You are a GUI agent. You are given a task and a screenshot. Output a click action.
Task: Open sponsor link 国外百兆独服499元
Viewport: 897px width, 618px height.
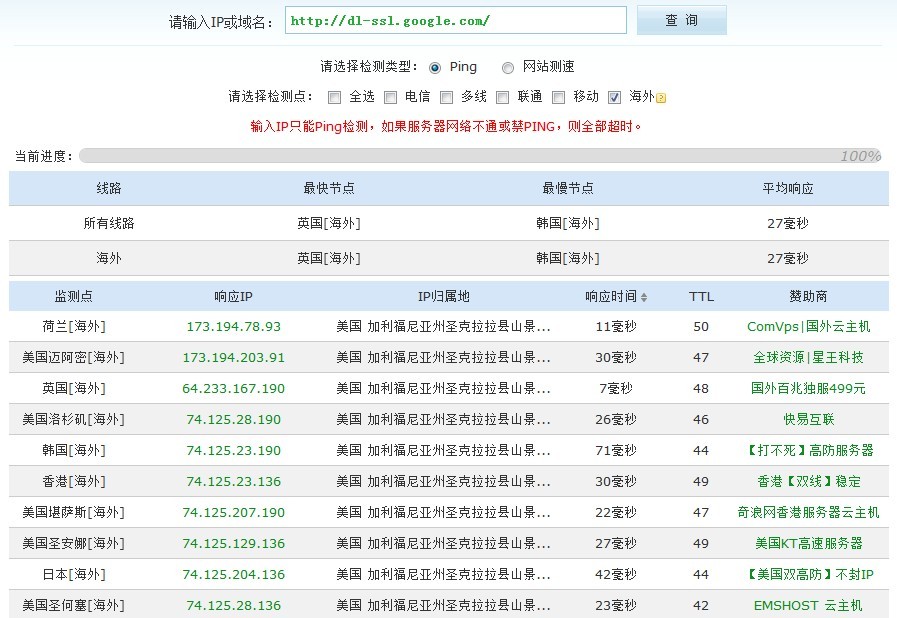click(x=808, y=389)
